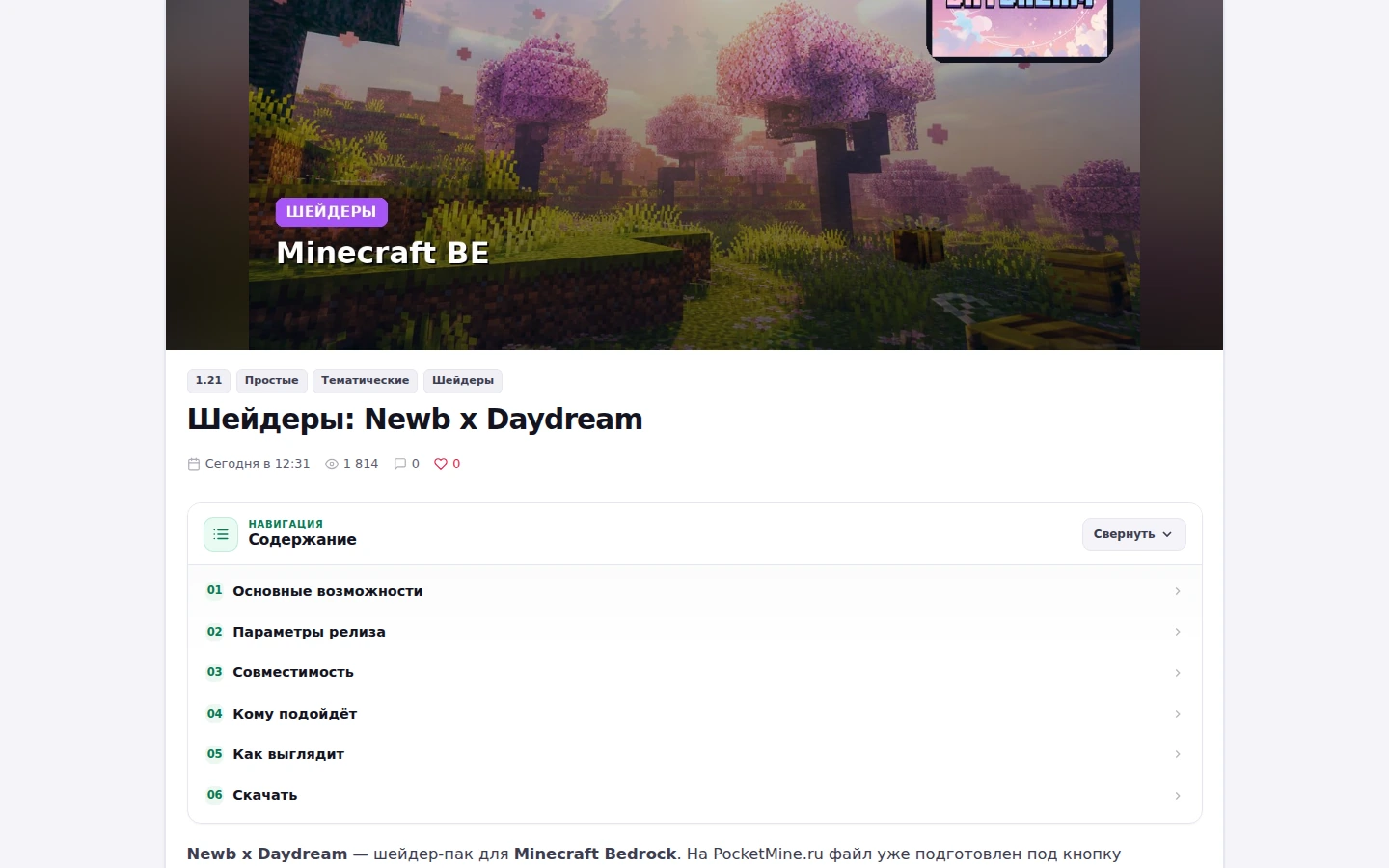Screen dimensions: 1389x868
Task: Click the purple ШЕЙДЕРЫ category badge
Action: (331, 212)
